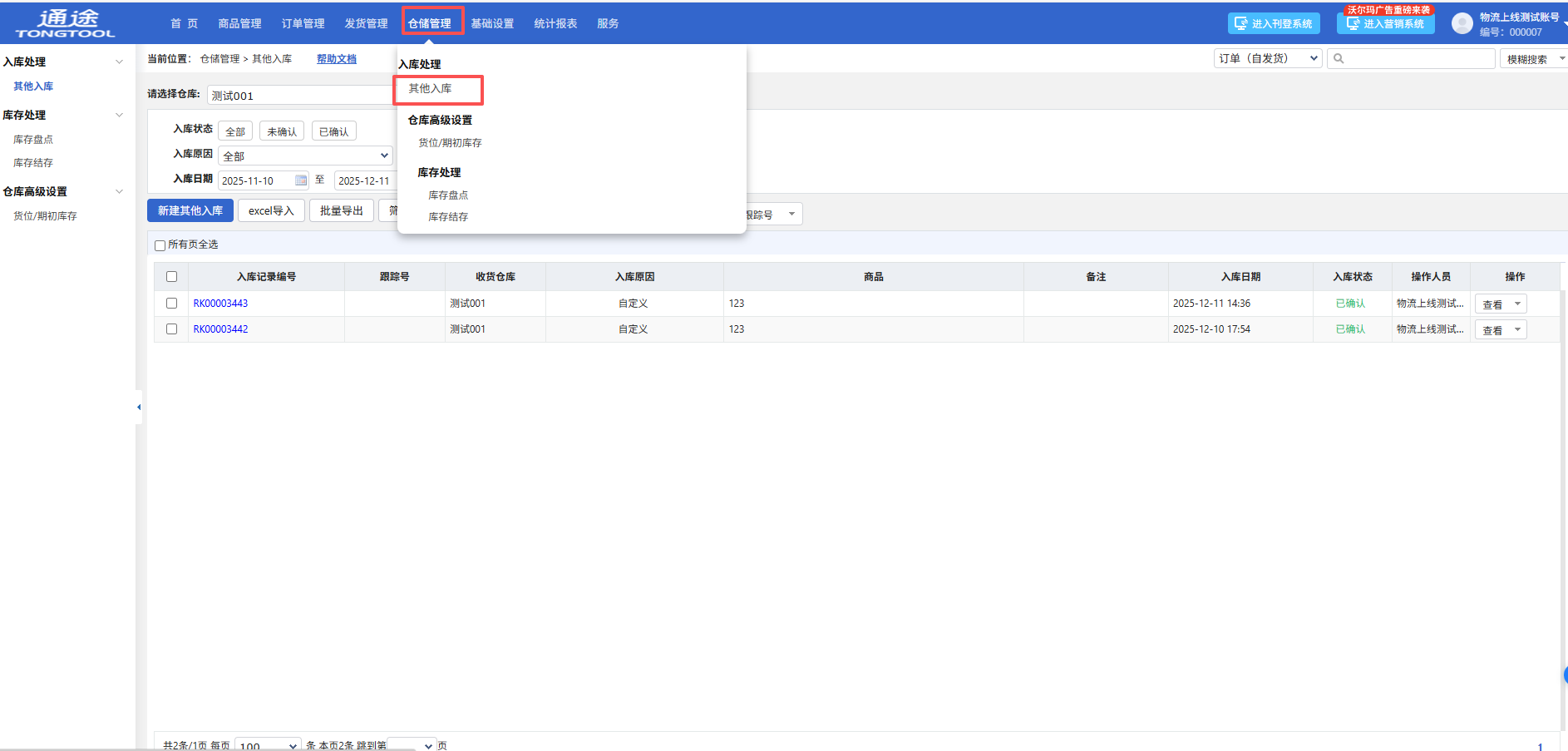Open the 订单（自发货） search type dropdown
Screen dimensions: 1568x751
tap(1267, 59)
